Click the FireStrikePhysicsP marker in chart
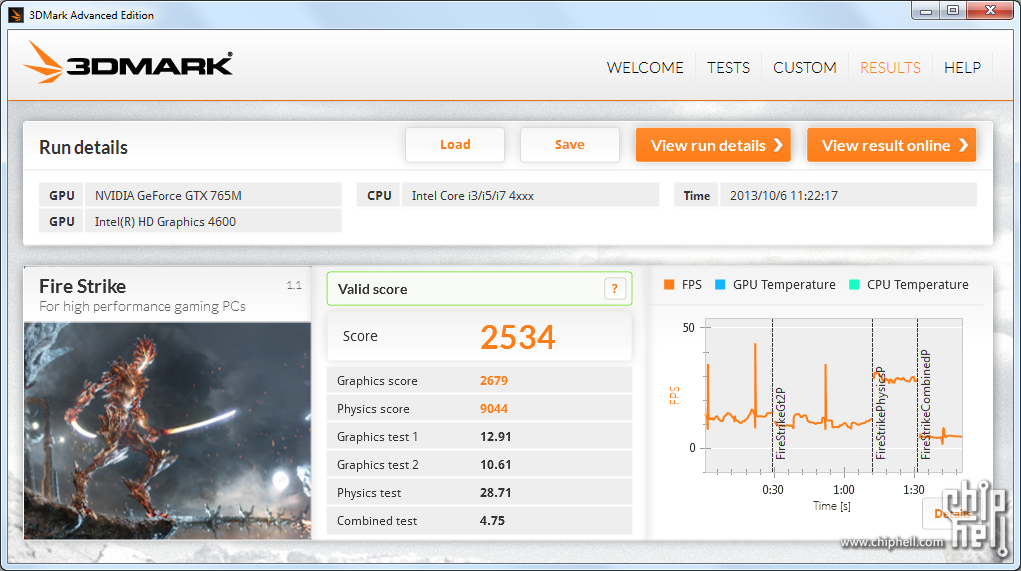This screenshot has width=1021, height=571. [873, 395]
